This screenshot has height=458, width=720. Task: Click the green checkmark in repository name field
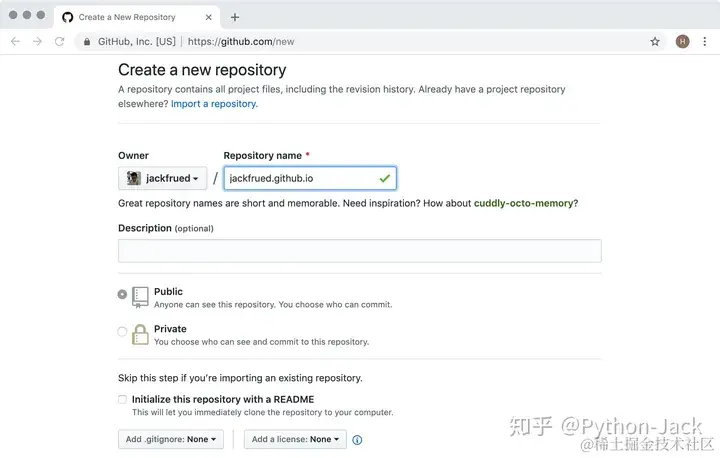[x=385, y=178]
